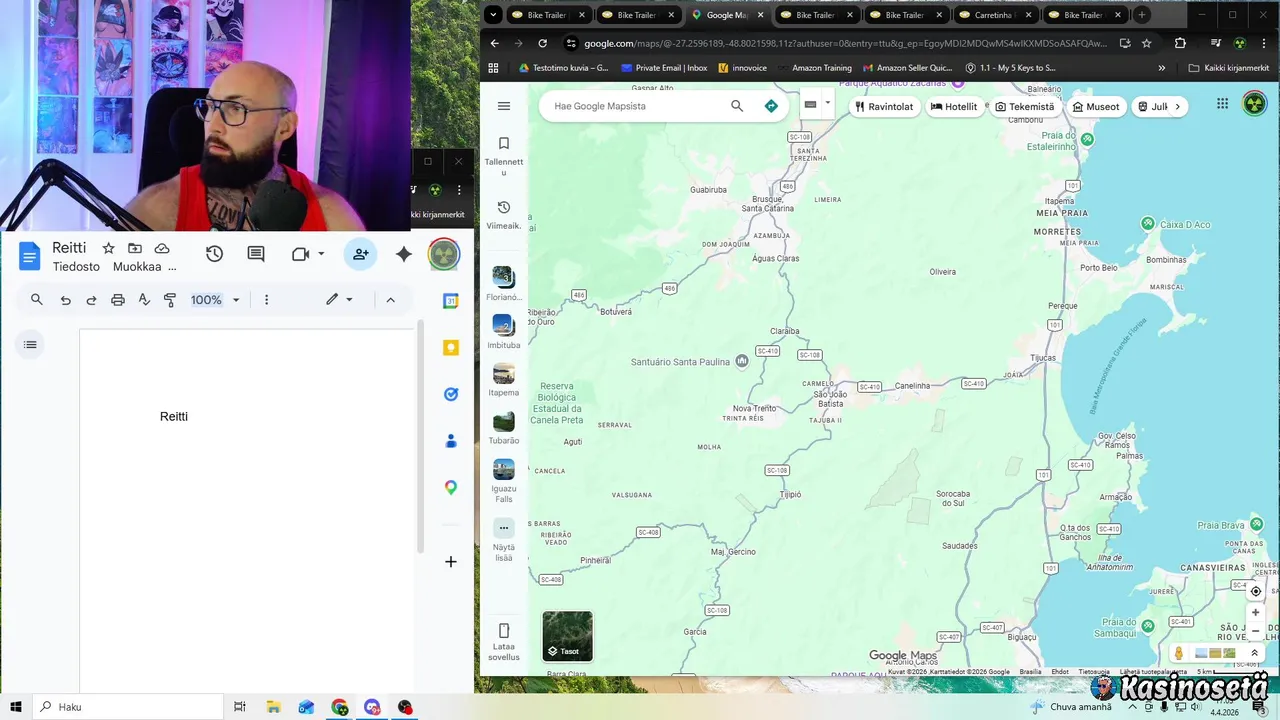The image size is (1280, 720).
Task: Filter map by Museot
Action: click(1096, 106)
